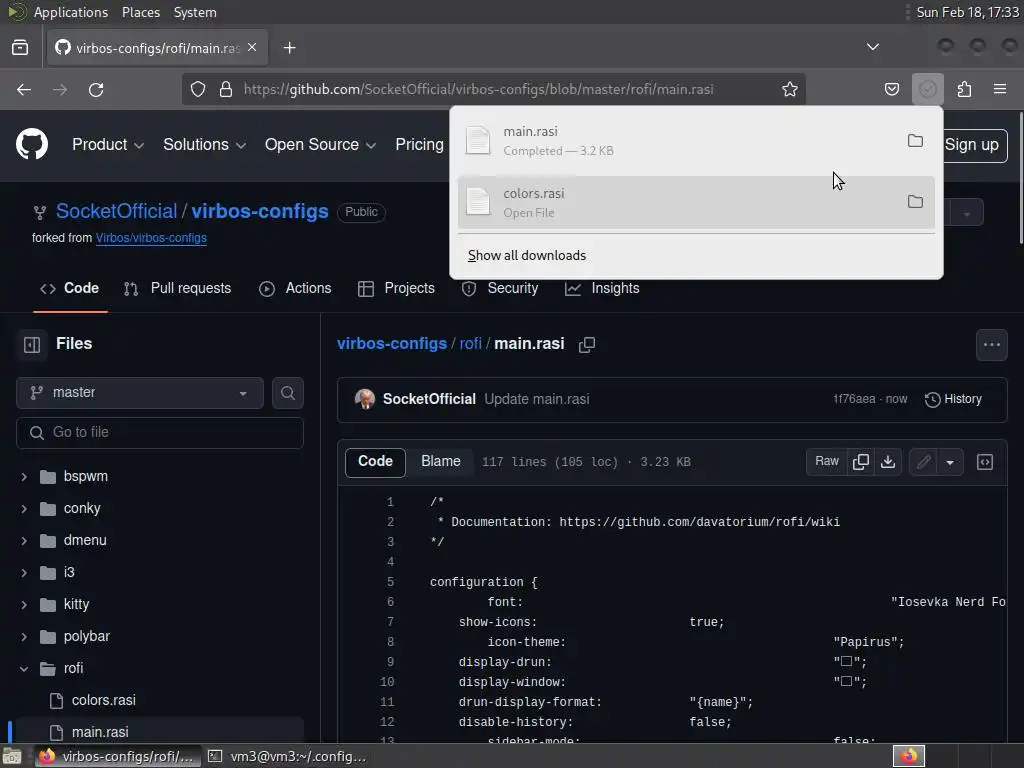This screenshot has height=768, width=1024.
Task: Expand the Product menu
Action: 108,145
